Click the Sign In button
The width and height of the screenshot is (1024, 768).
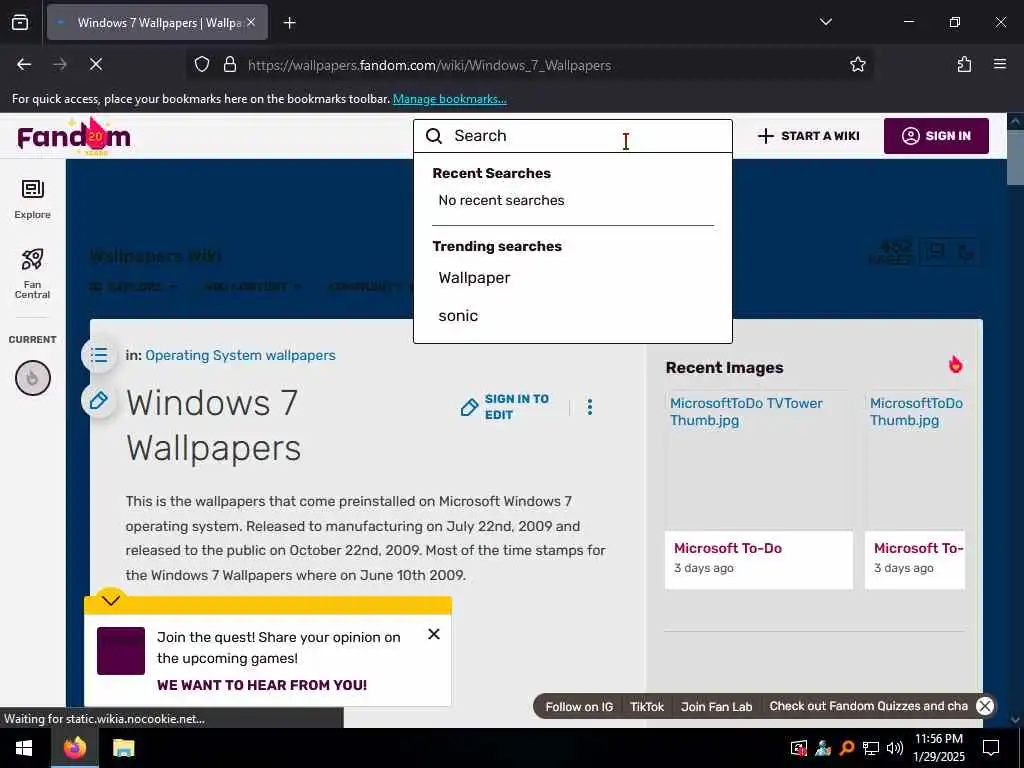point(936,136)
